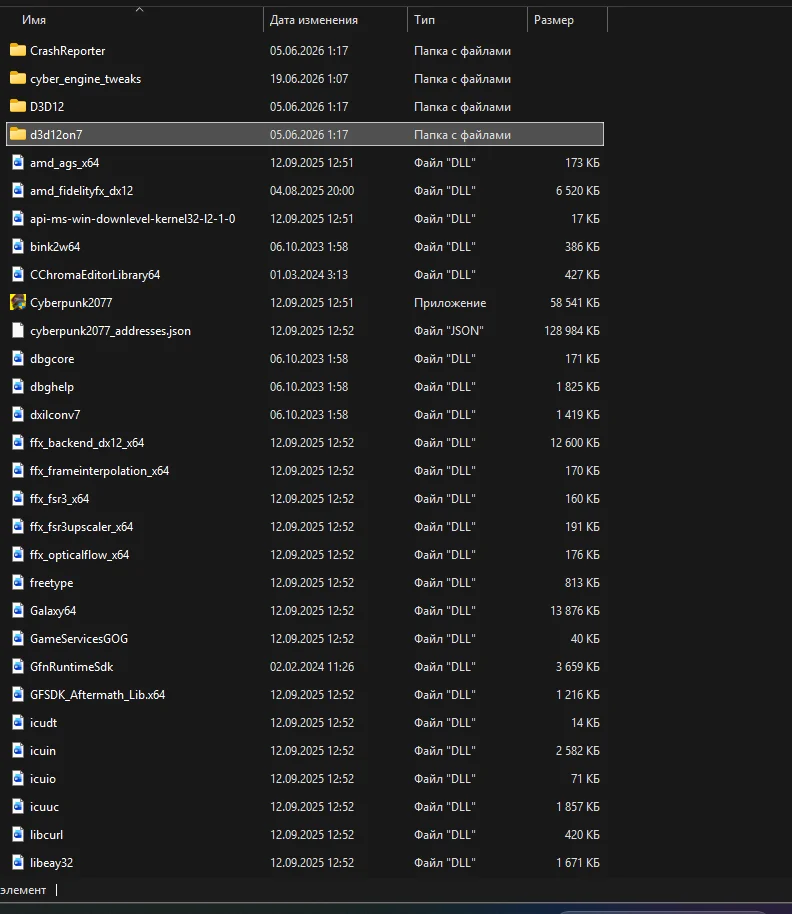792x914 pixels.
Task: Click the ffx_fsr3upscaler_x64 DLL icon
Action: [x=18, y=526]
